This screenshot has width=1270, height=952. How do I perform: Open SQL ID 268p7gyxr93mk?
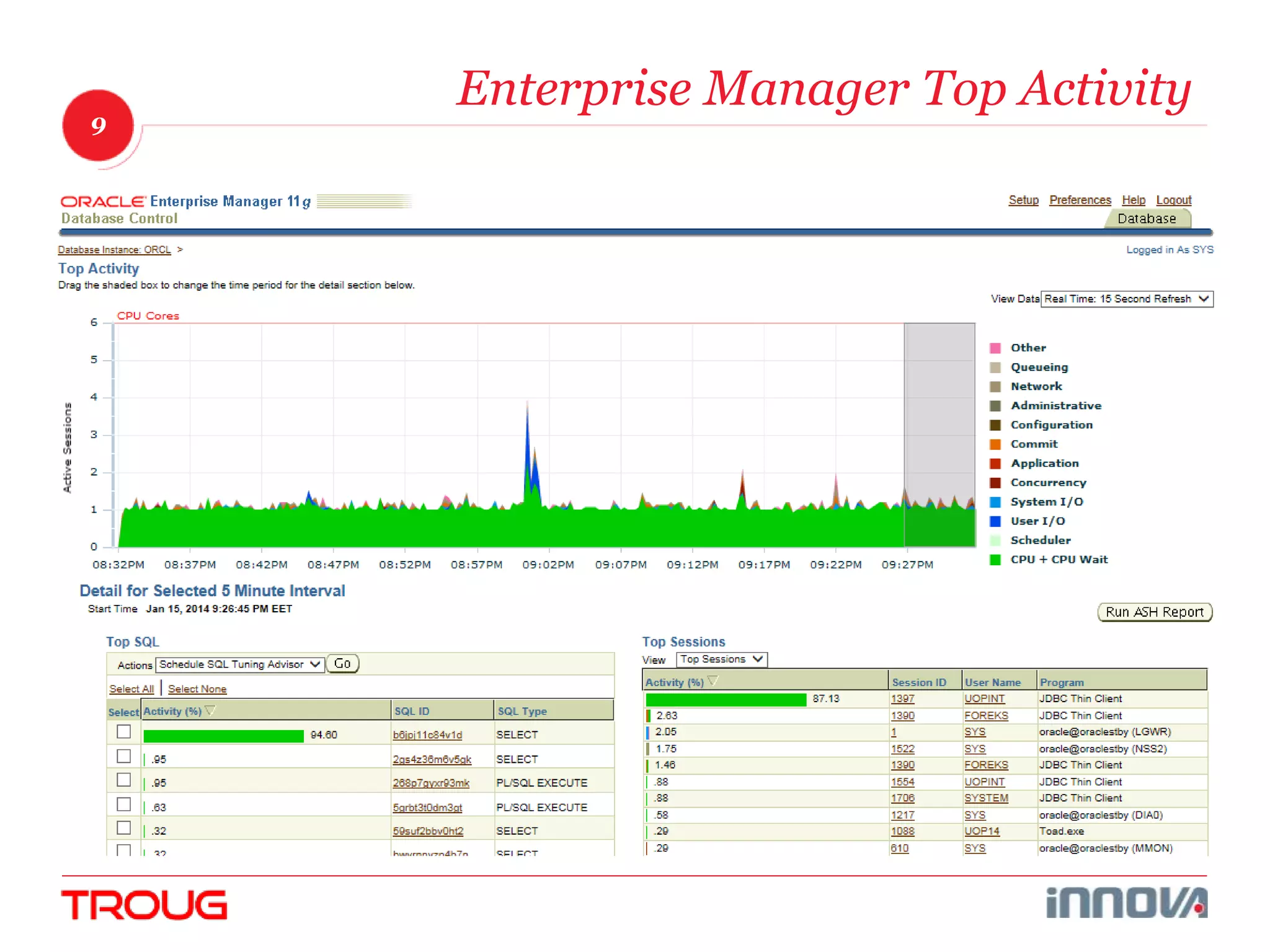[431, 783]
